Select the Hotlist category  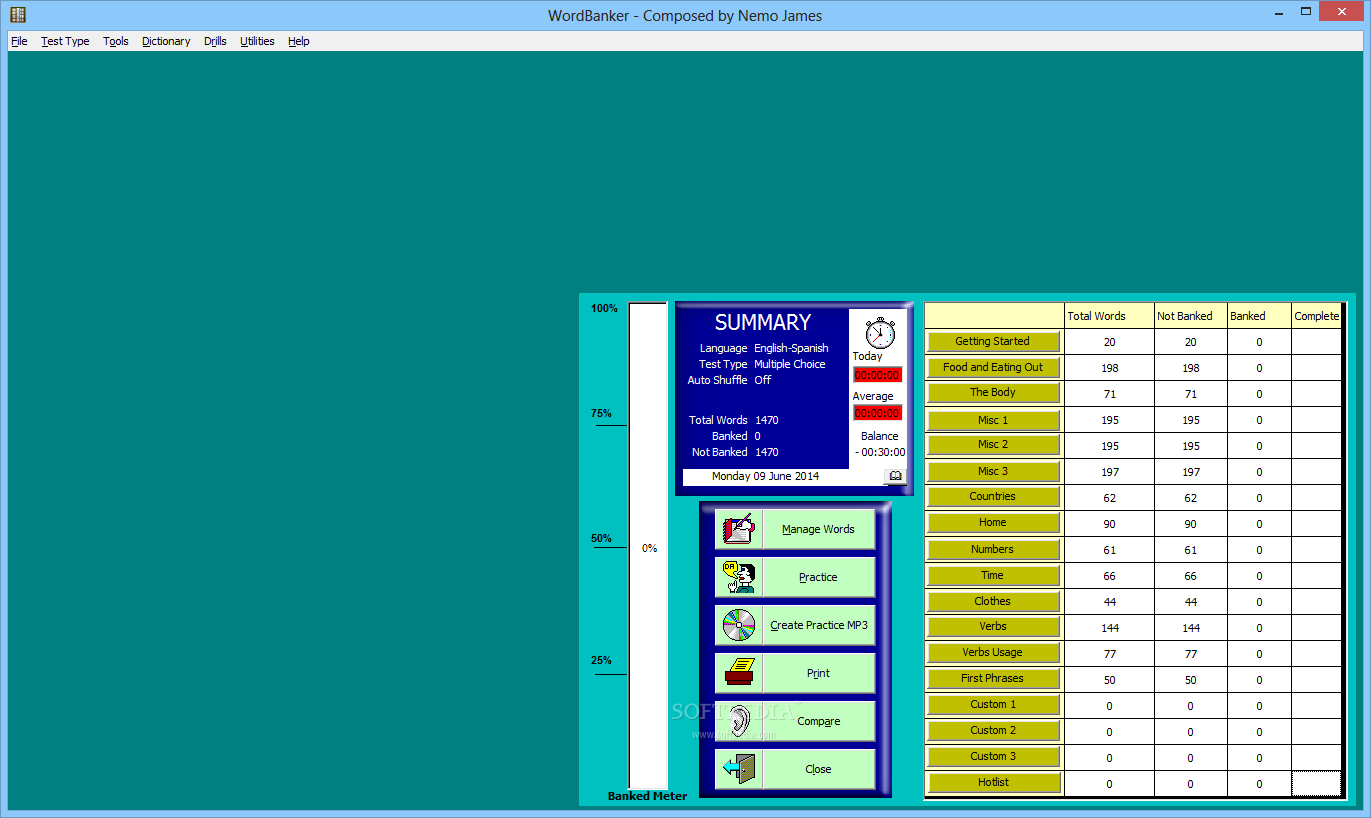[x=993, y=783]
